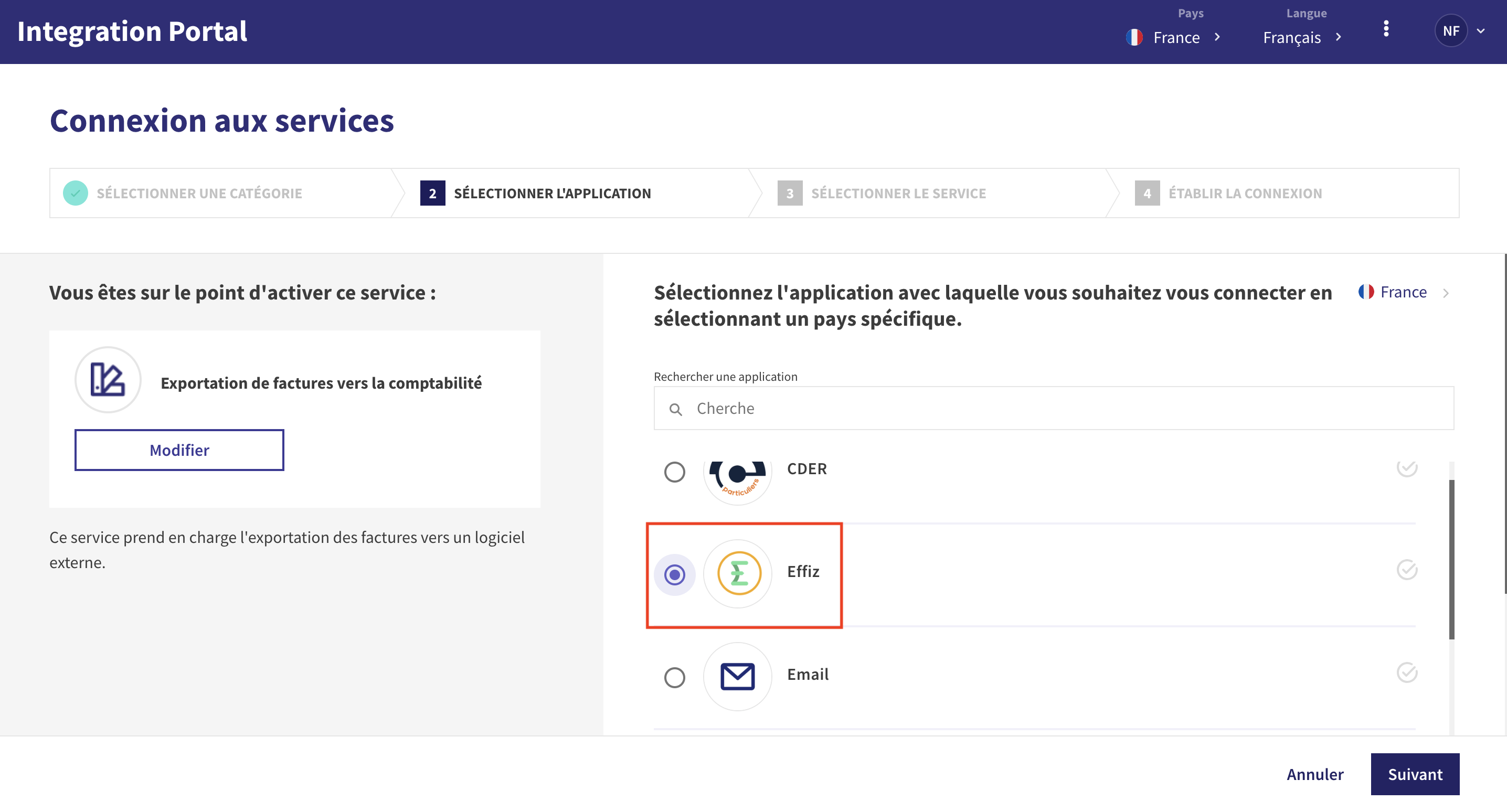
Task: Click the Modifier button
Action: pos(179,450)
